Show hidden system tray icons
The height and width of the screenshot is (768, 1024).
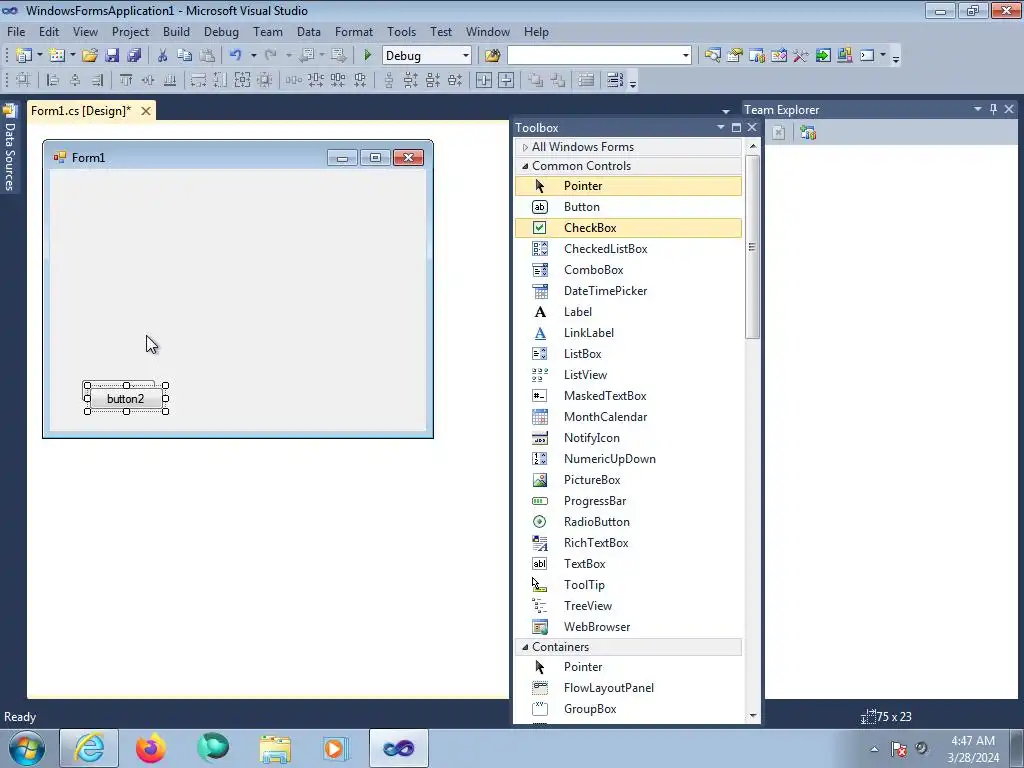click(x=874, y=749)
